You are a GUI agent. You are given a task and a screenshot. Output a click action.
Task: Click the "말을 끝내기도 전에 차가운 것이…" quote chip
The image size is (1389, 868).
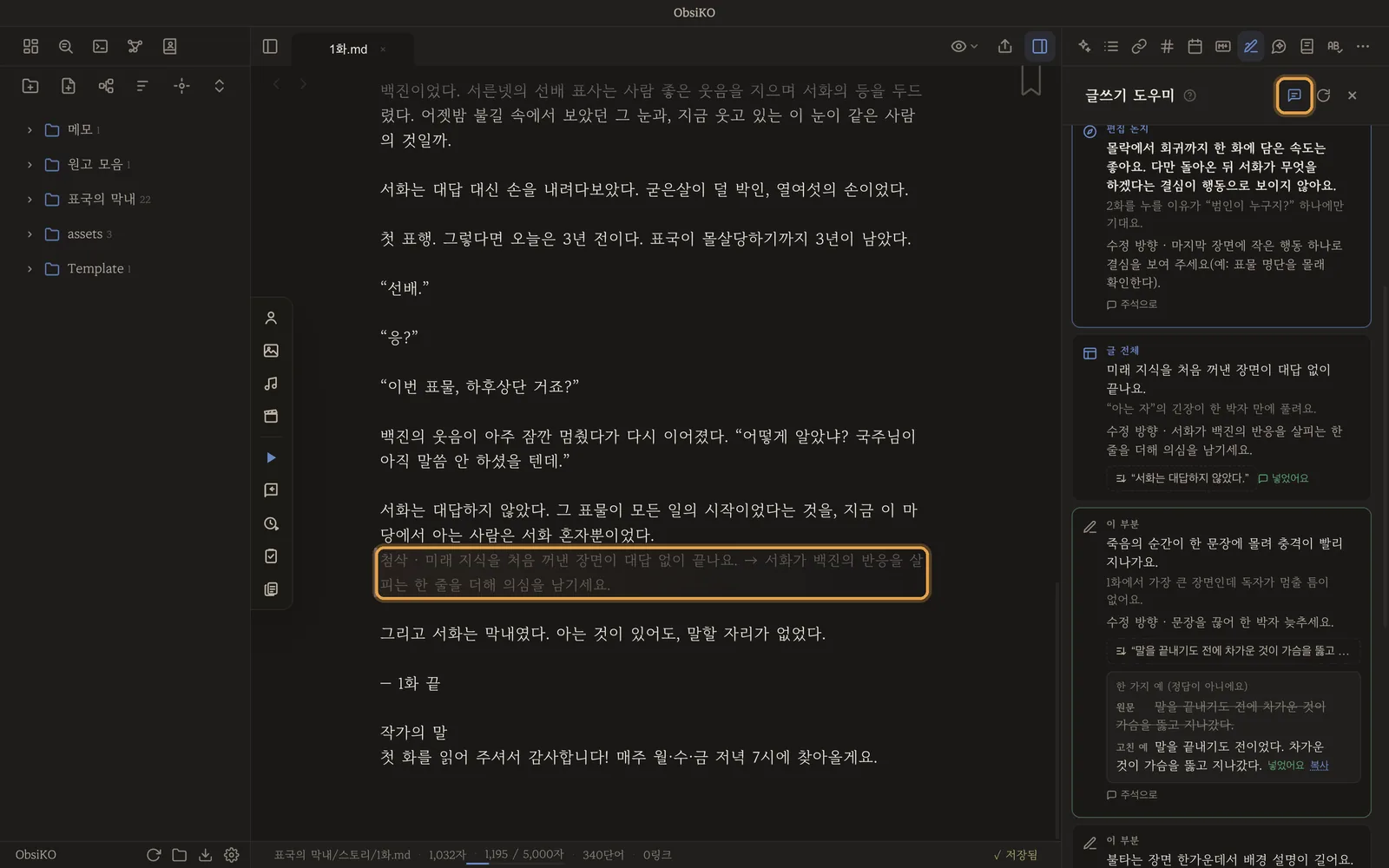click(1233, 650)
